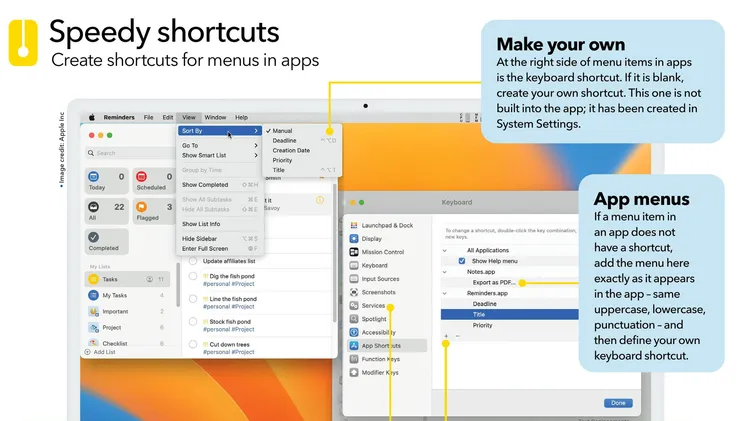The width and height of the screenshot is (750, 421).
Task: Choose Enter Full Screen menu item
Action: click(x=220, y=249)
